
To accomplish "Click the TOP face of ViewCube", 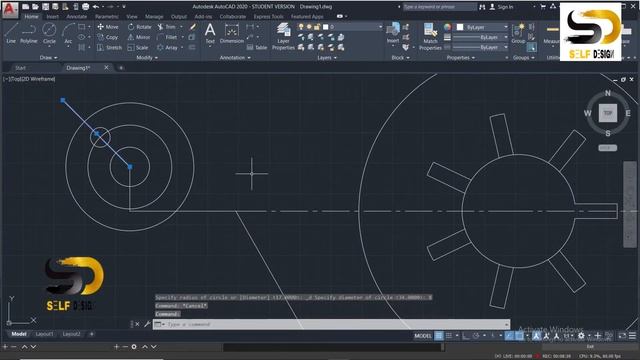I will [608, 113].
